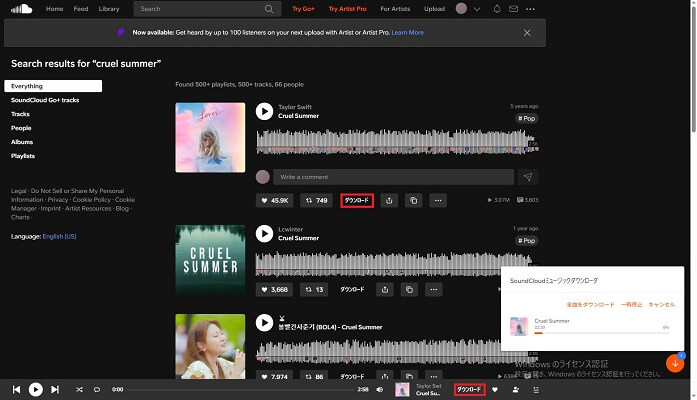The image size is (697, 400).
Task: Open the SoundCloud logo home page
Action: [x=21, y=8]
